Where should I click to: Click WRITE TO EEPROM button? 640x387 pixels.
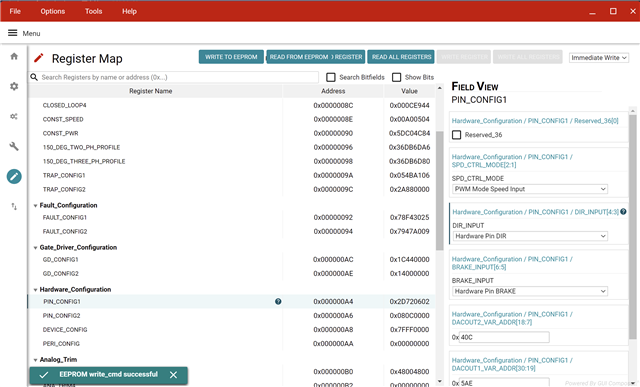point(231,57)
